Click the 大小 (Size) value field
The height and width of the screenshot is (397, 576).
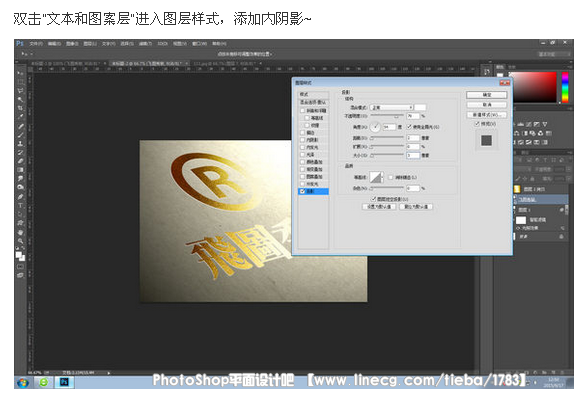coord(413,155)
